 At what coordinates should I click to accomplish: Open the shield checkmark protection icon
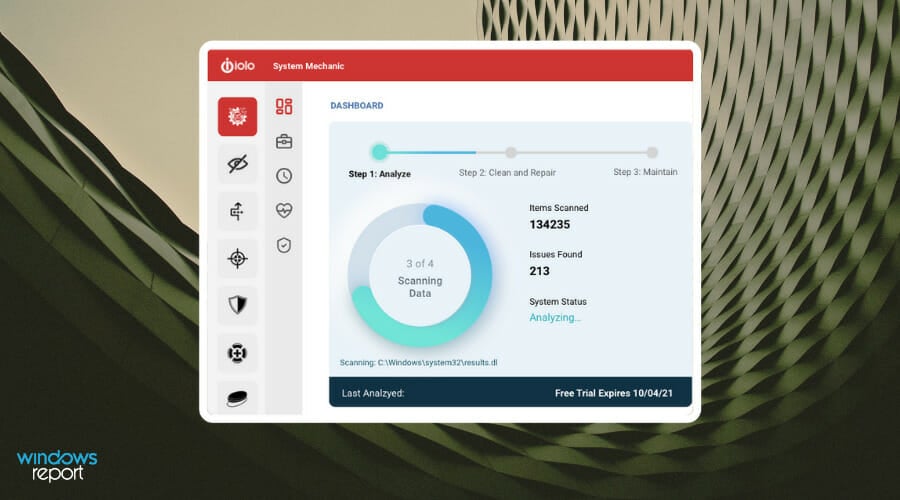tap(284, 245)
